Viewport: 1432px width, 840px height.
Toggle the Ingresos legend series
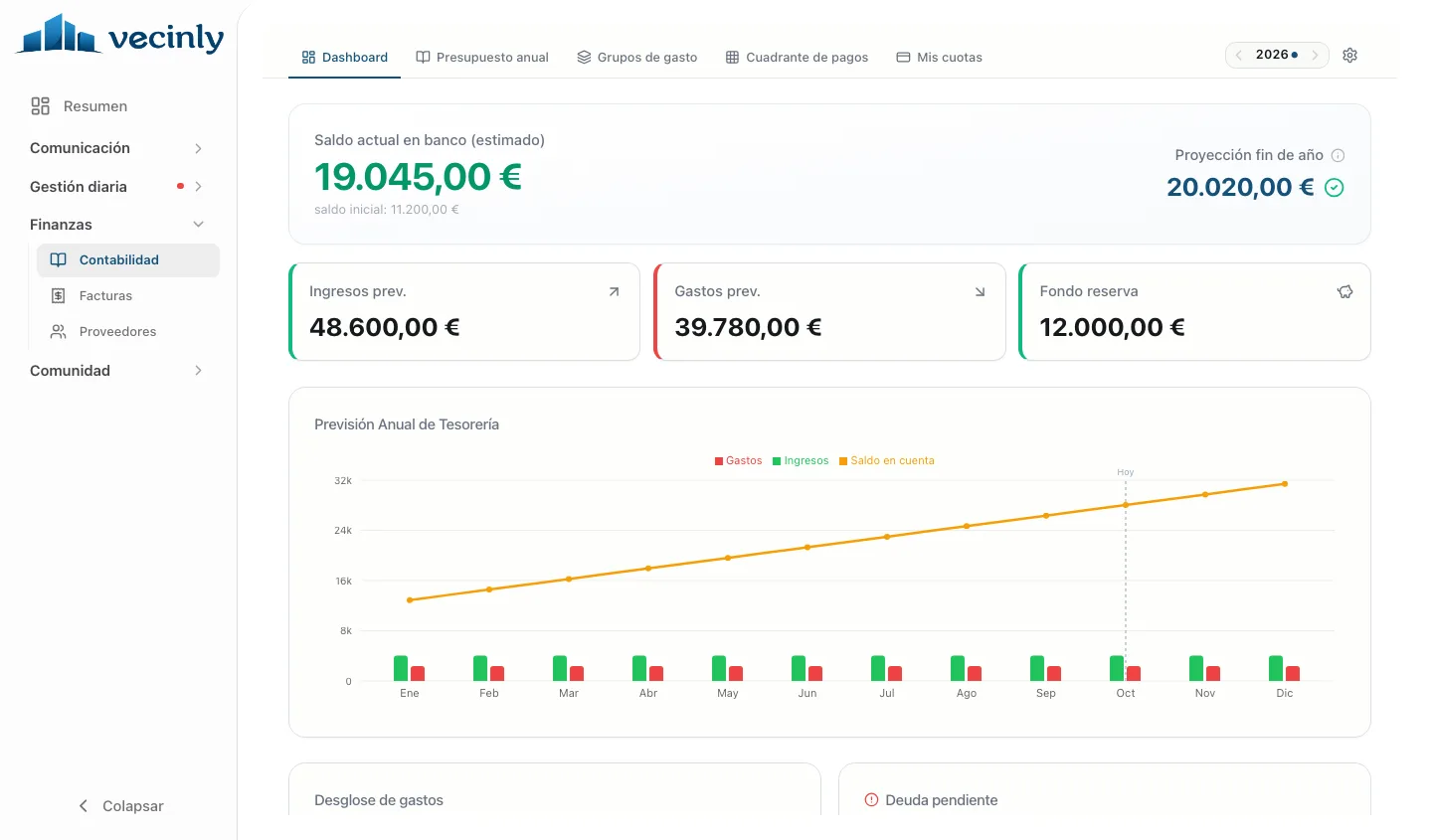pos(801,461)
